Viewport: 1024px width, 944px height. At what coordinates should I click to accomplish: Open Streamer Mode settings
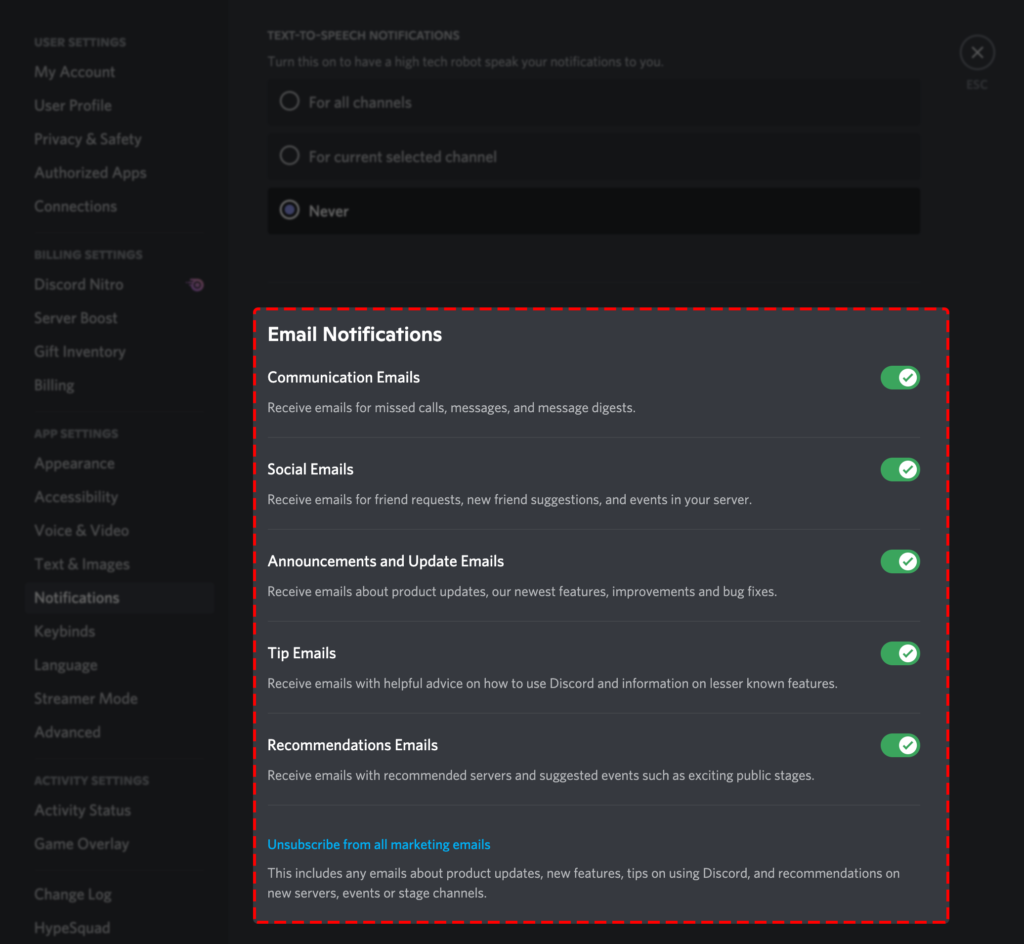coord(85,698)
